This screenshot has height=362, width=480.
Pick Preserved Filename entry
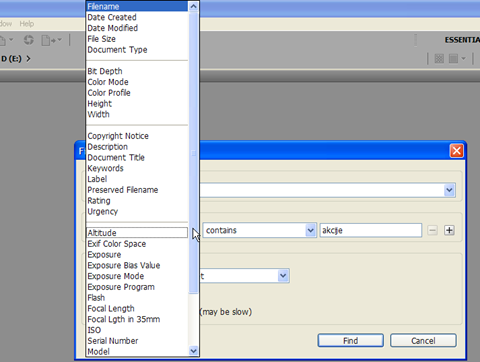[137, 190]
